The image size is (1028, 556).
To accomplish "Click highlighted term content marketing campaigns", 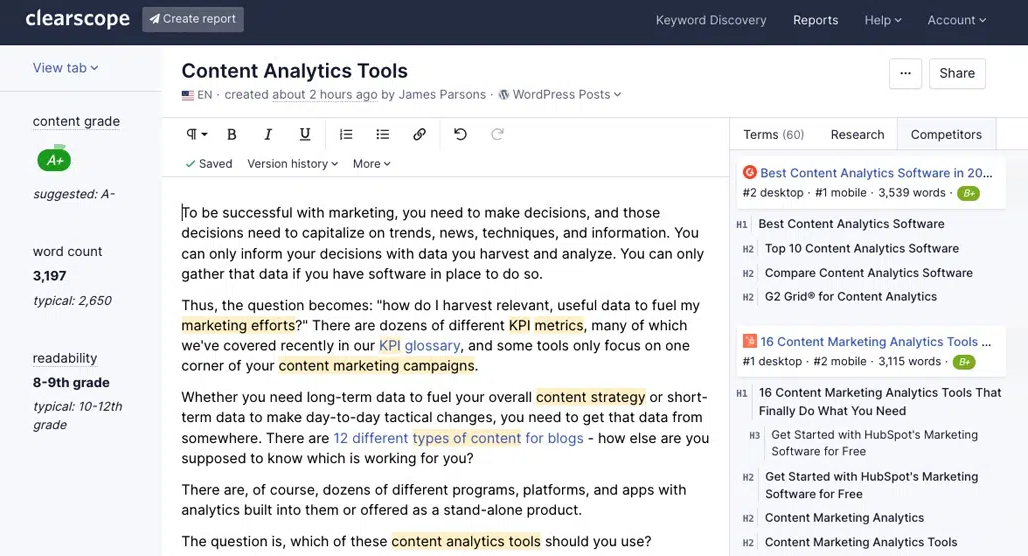I will click(376, 365).
